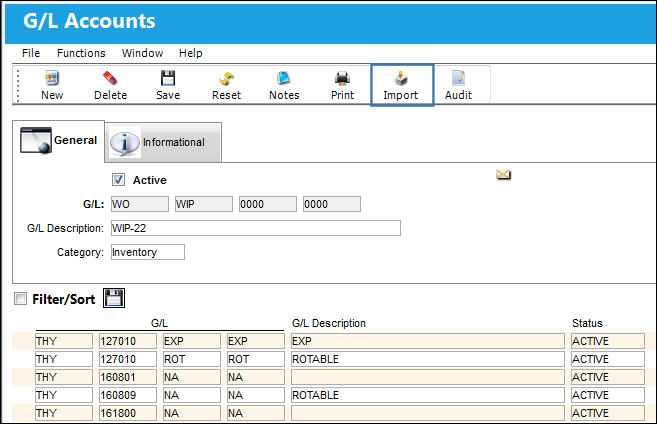Screen dimensions: 657x424
Task: Open the Window menu
Action: [142, 53]
